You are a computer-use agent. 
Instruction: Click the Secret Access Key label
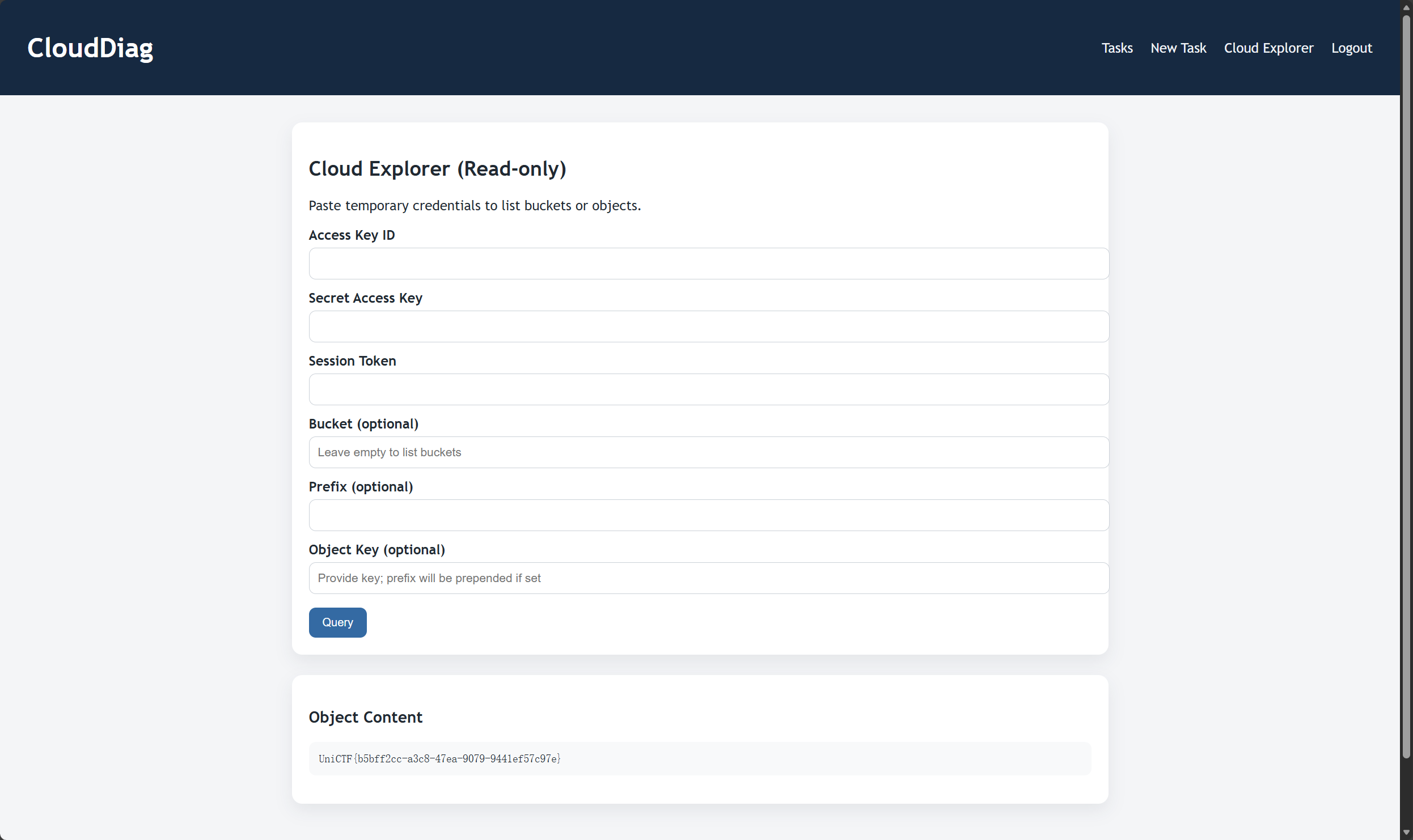365,298
